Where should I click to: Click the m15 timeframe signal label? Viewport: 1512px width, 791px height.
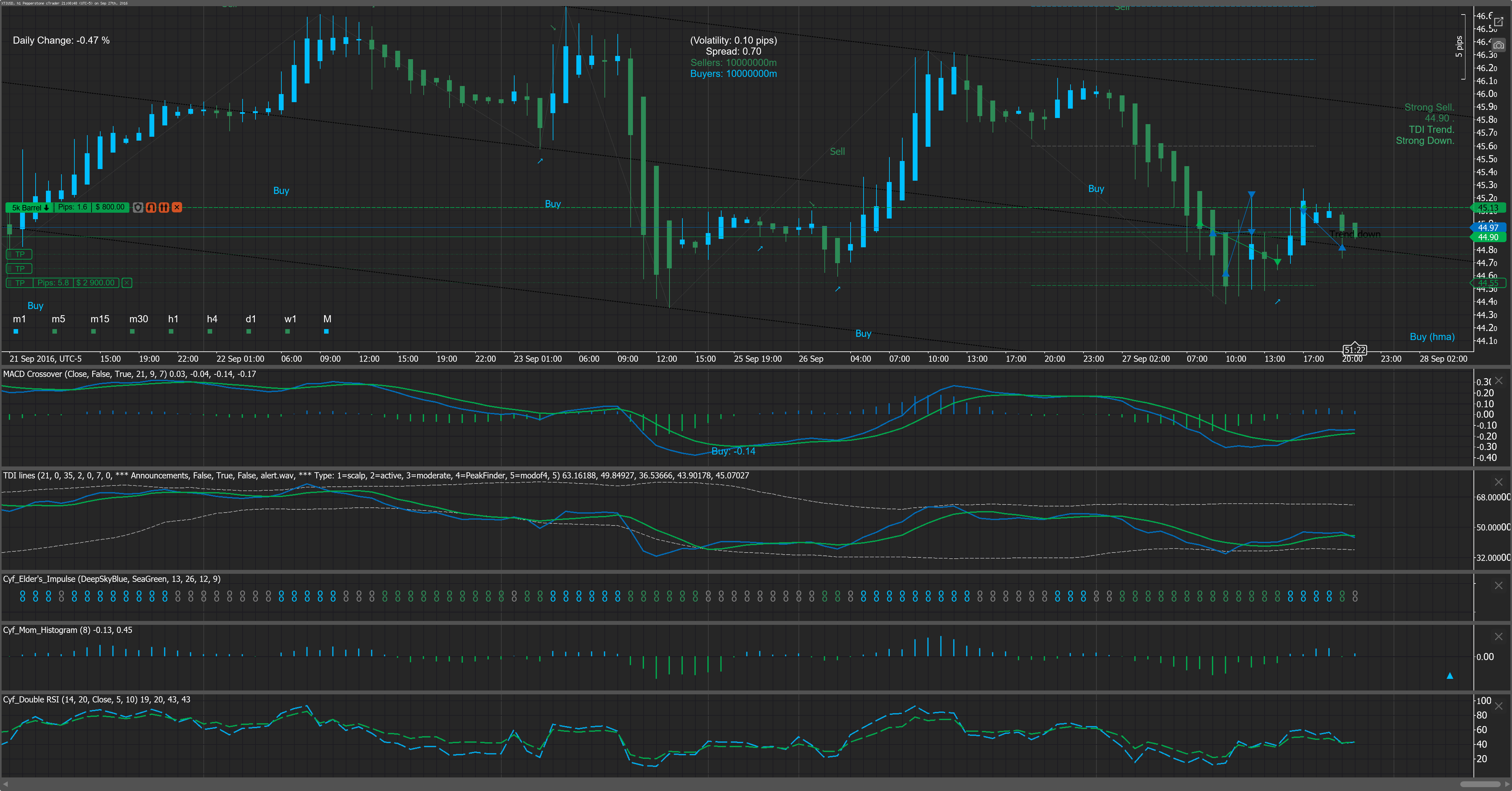coord(100,319)
